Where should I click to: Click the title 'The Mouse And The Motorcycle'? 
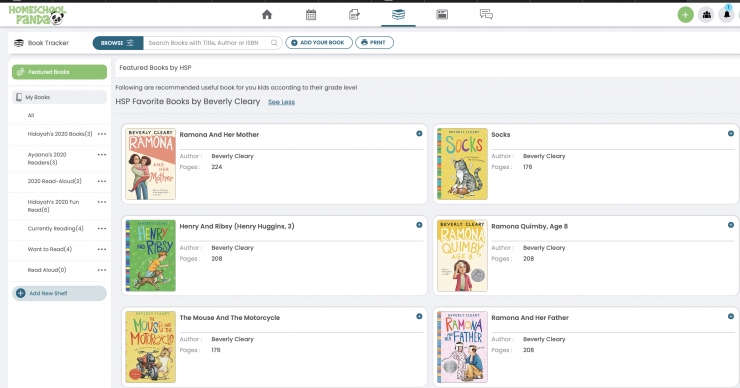(230, 318)
